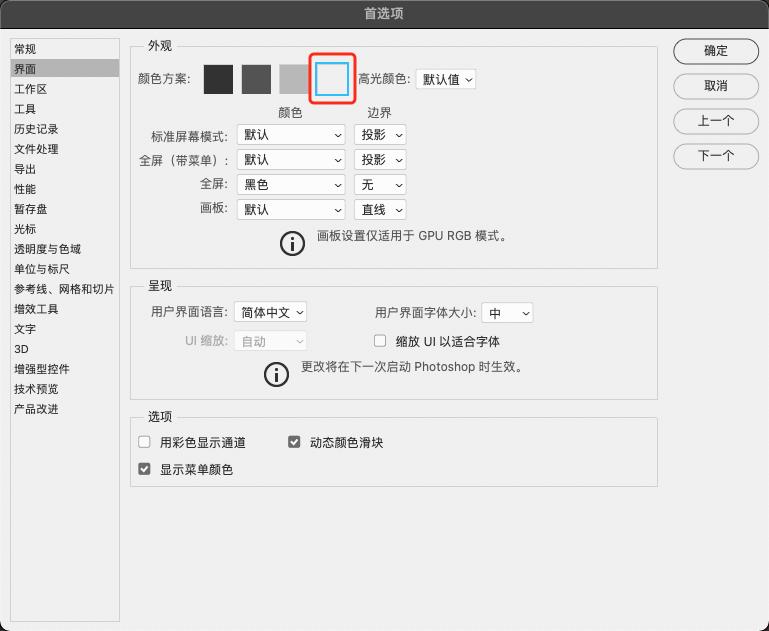The width and height of the screenshot is (769, 631).
Task: Enable 缩放 UI 以适合字体 checkbox
Action: [x=380, y=341]
